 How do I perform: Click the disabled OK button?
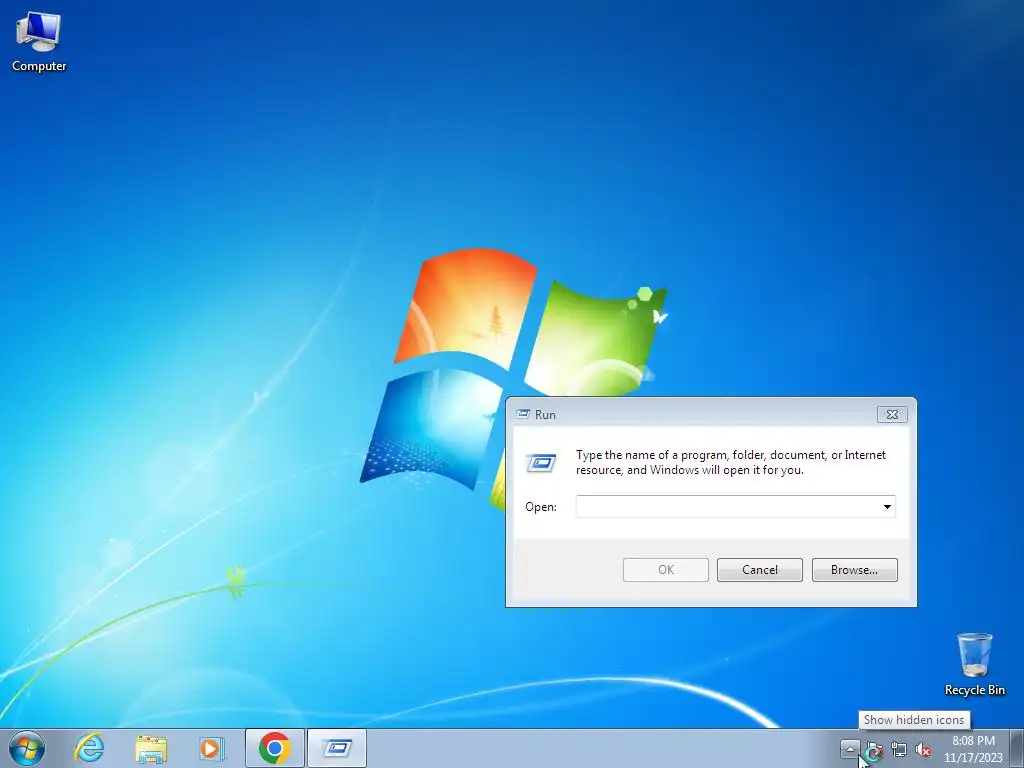click(x=665, y=569)
